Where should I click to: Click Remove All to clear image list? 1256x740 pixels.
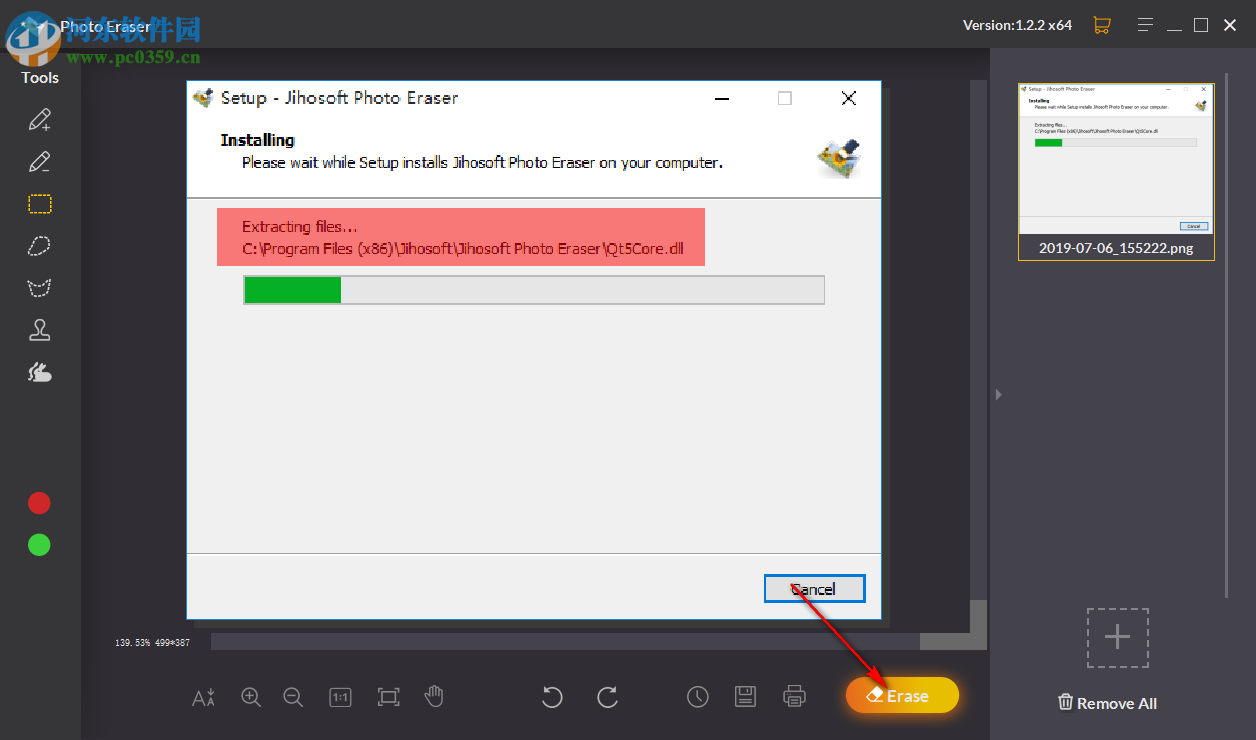[1106, 703]
